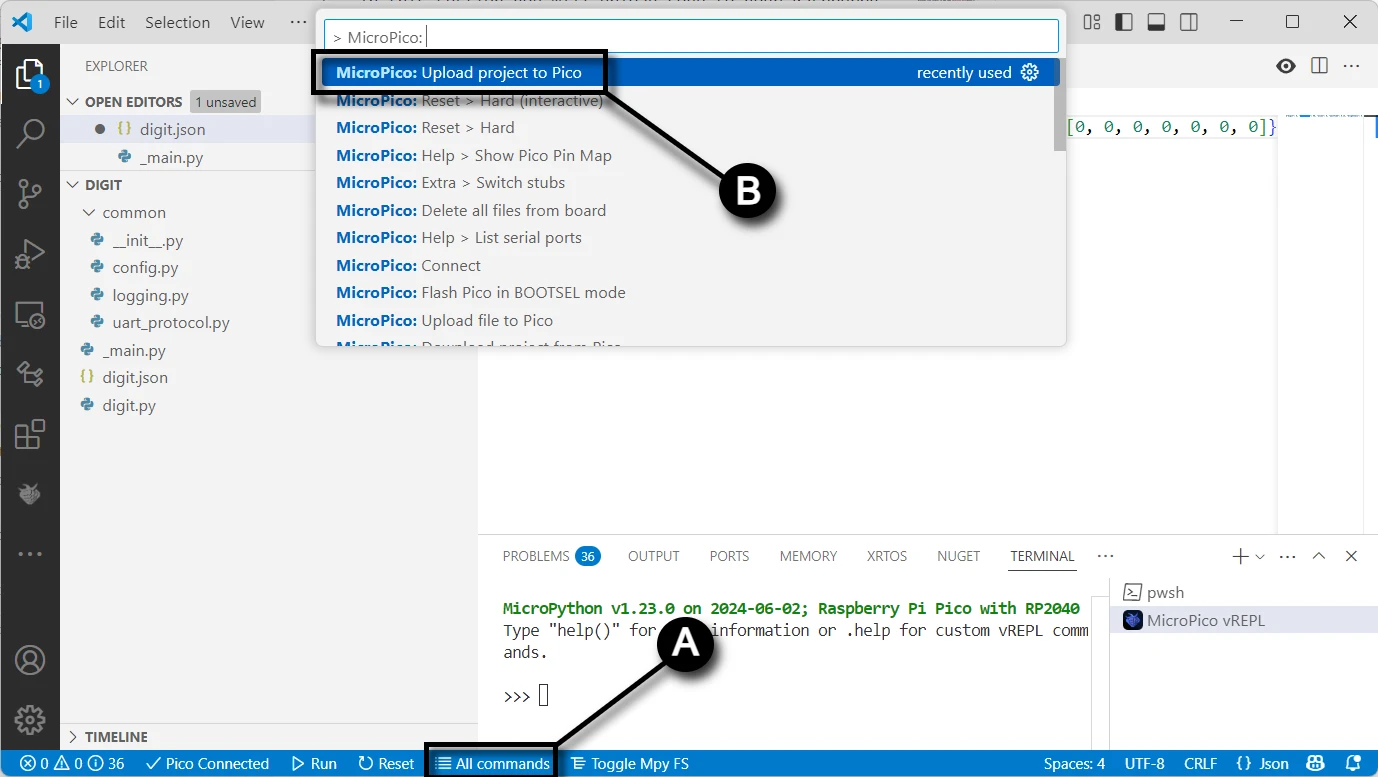Click Reset in the status bar

pyautogui.click(x=386, y=764)
